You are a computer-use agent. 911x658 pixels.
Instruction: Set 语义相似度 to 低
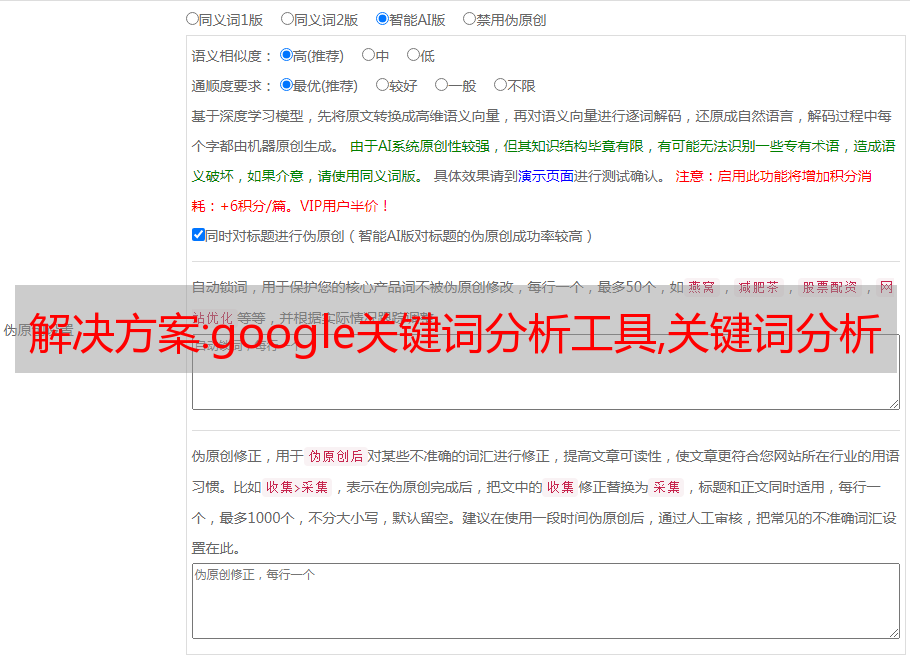(x=413, y=55)
